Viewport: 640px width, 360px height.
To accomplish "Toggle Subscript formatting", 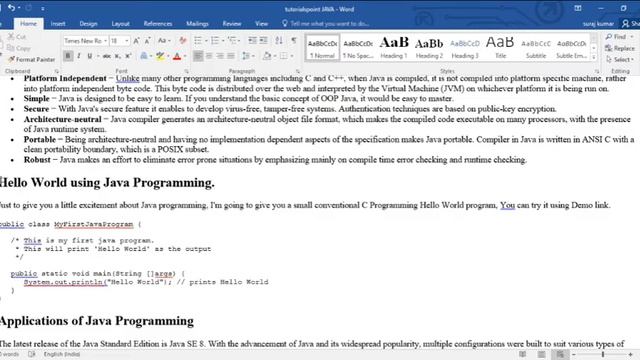I will [x=117, y=56].
